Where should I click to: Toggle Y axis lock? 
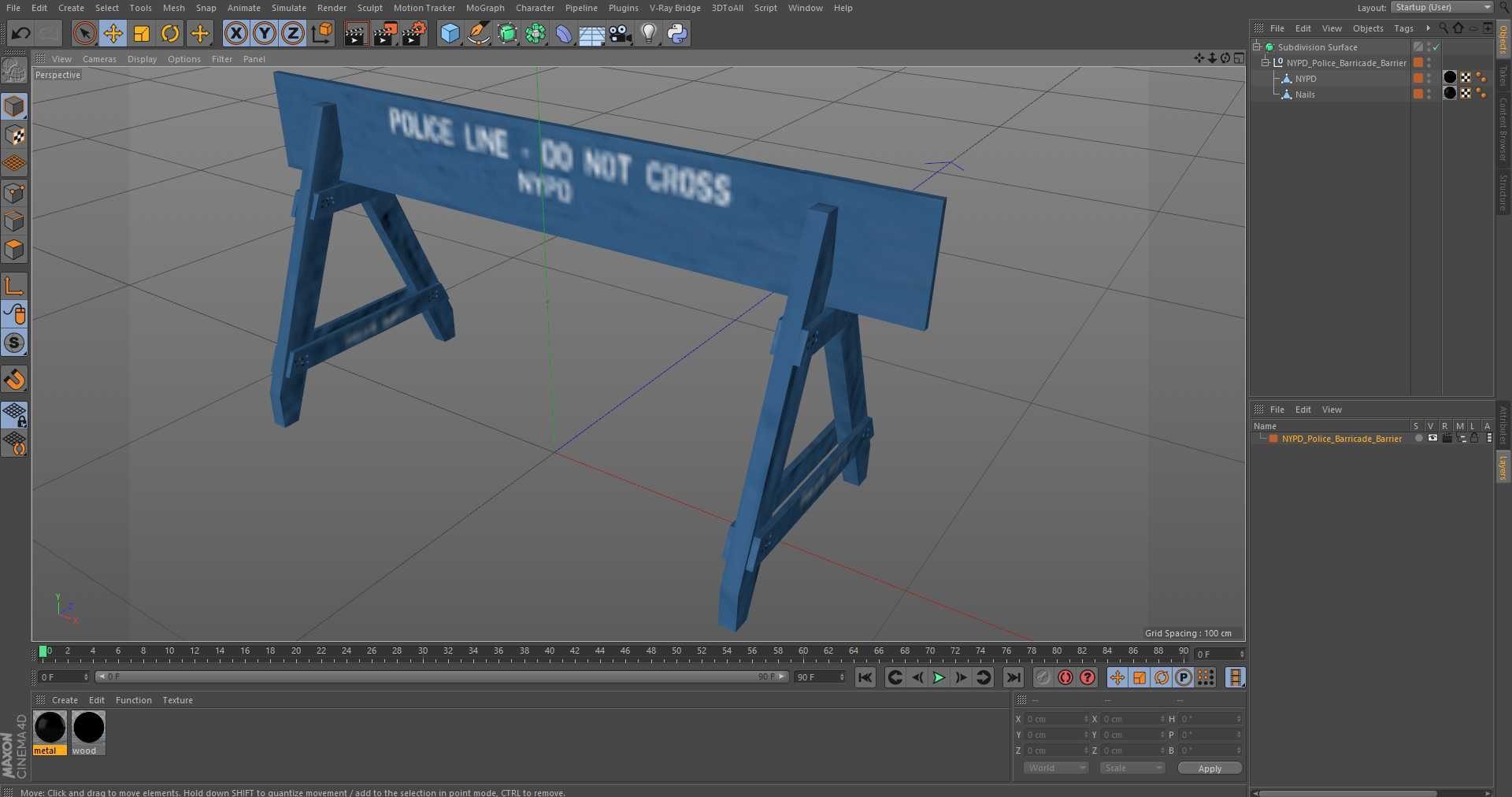(x=265, y=33)
